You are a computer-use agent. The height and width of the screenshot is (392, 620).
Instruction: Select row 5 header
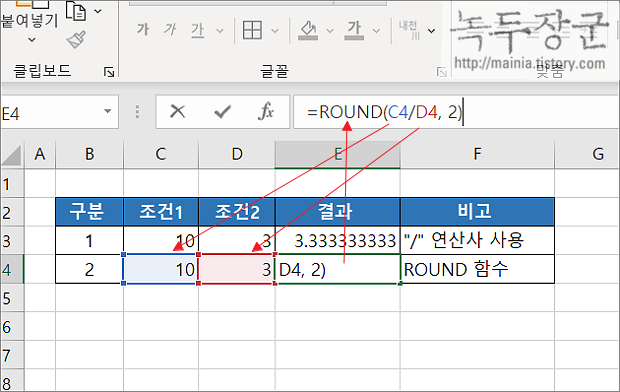[x=12, y=298]
